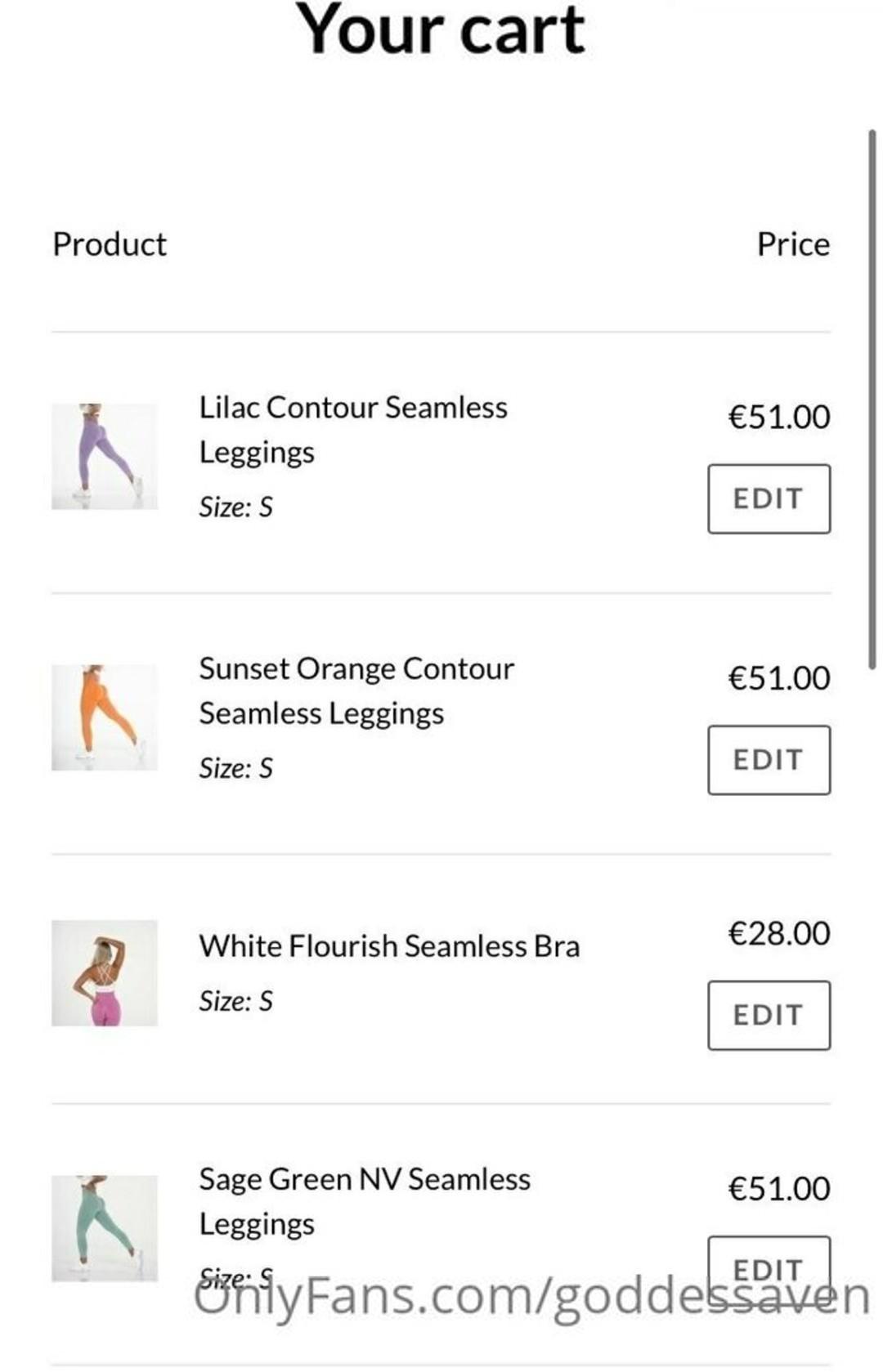
Task: Click the Price column header
Action: tap(792, 244)
